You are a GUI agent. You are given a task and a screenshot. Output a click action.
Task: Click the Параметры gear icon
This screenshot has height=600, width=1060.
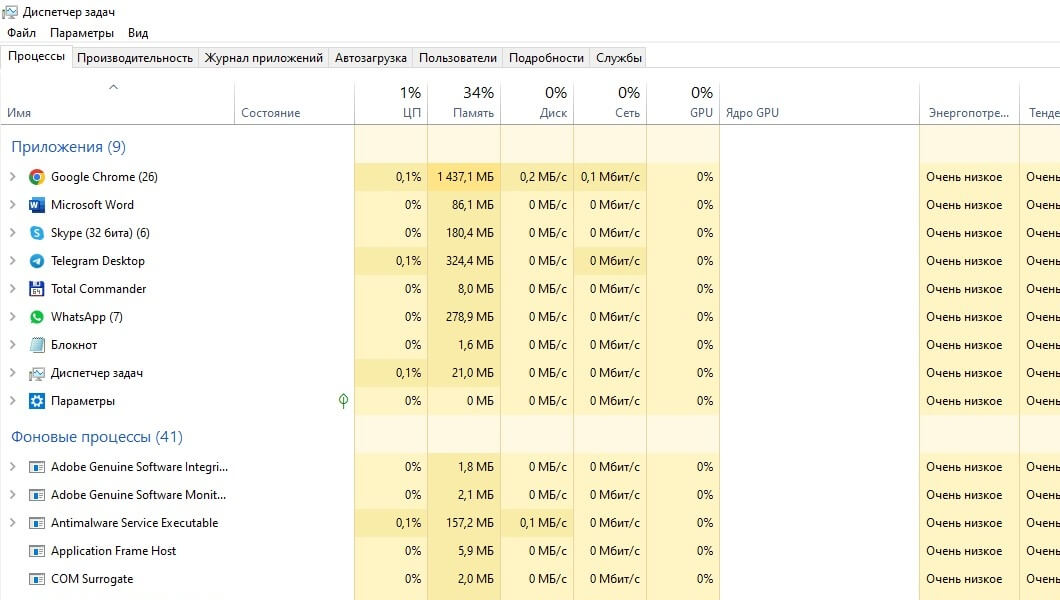37,401
